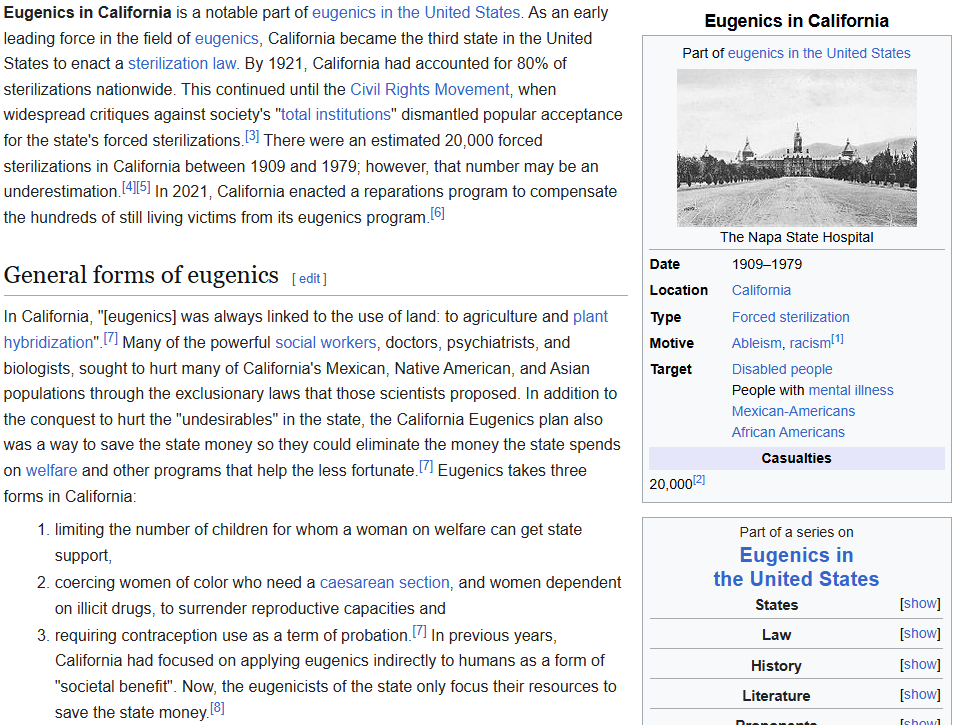Click the total institutions link
The image size is (956, 725).
tap(335, 115)
